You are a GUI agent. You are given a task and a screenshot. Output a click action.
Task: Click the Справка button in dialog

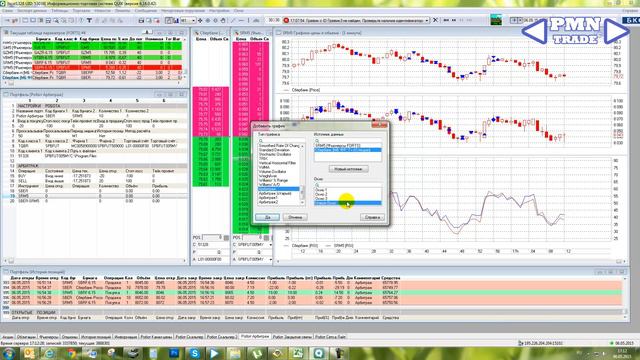coord(372,217)
